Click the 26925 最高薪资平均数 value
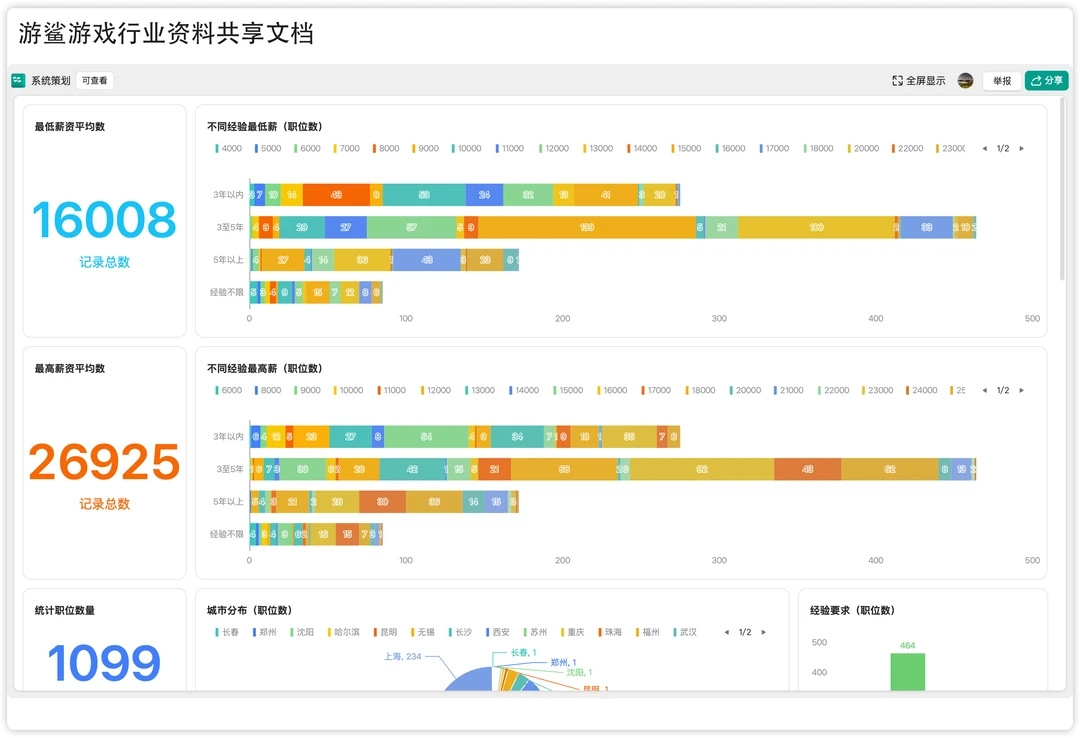1080x738 pixels. (x=104, y=462)
